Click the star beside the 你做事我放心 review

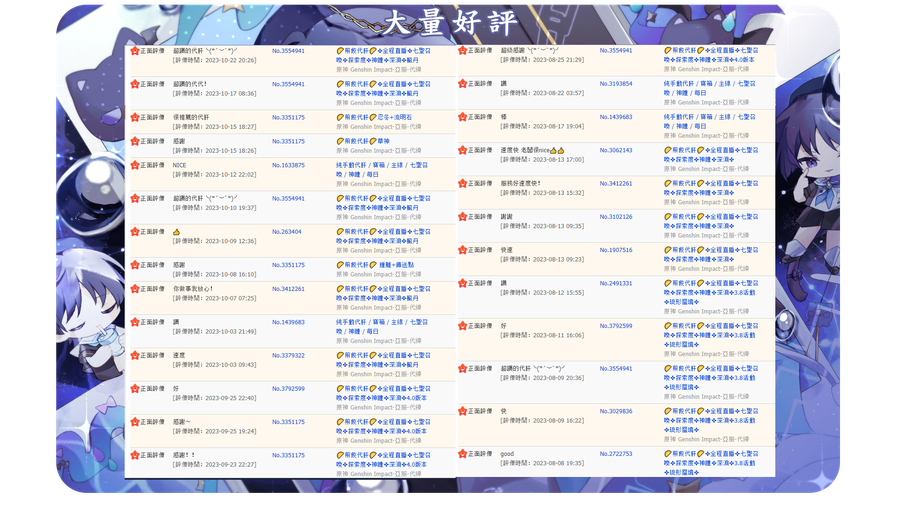tap(135, 289)
